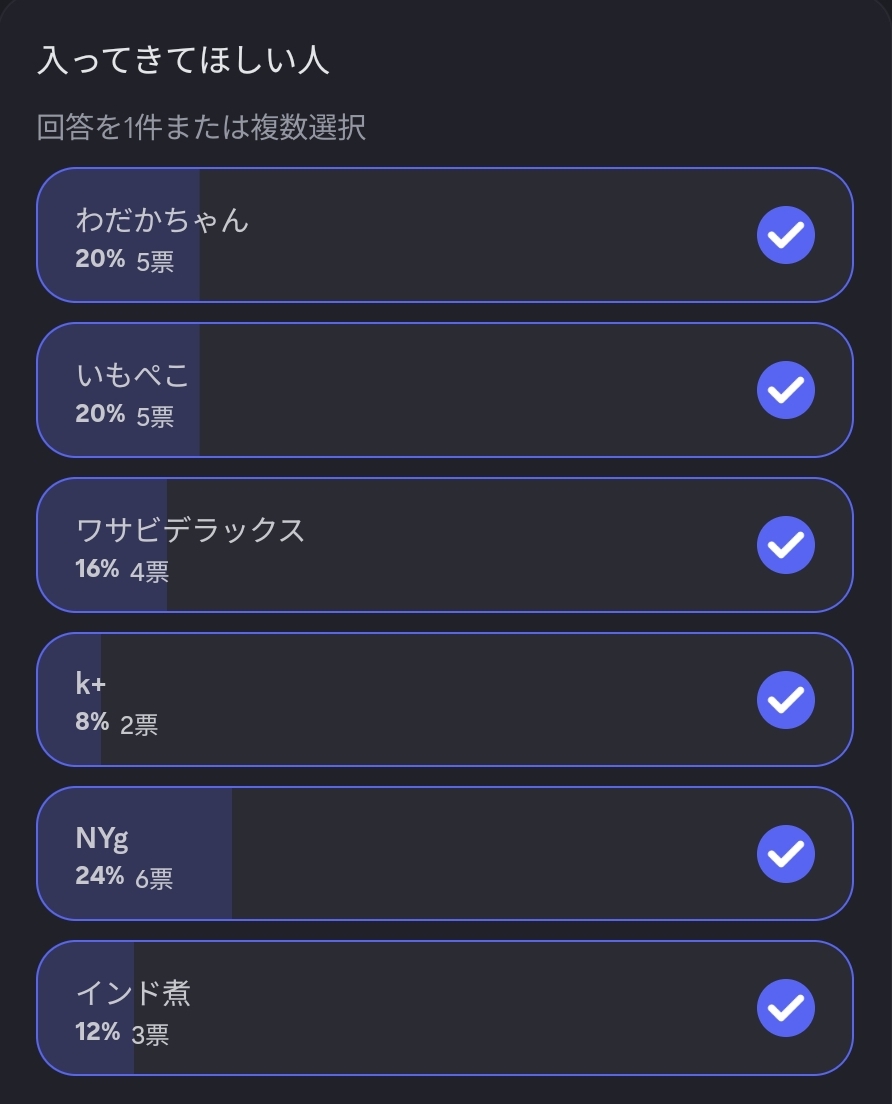Screen dimensions: 892x1104
Task: View the 5票 count under わだかちゃん
Action: click(x=155, y=262)
